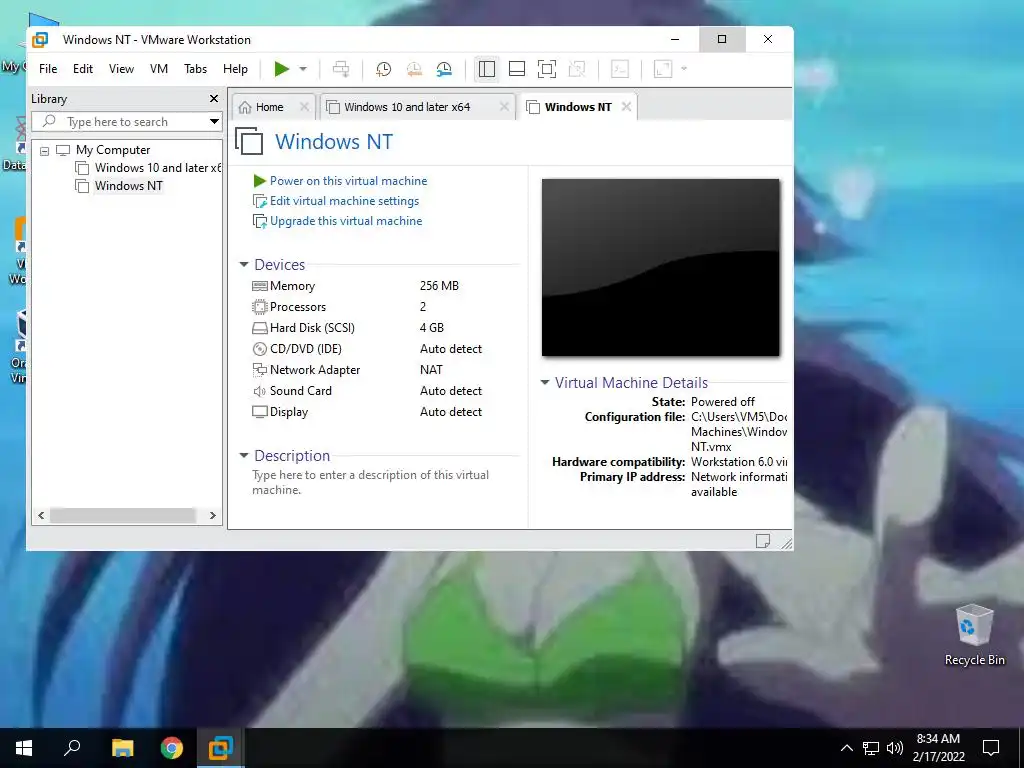This screenshot has height=768, width=1024.
Task: Open the View menu
Action: [121, 69]
